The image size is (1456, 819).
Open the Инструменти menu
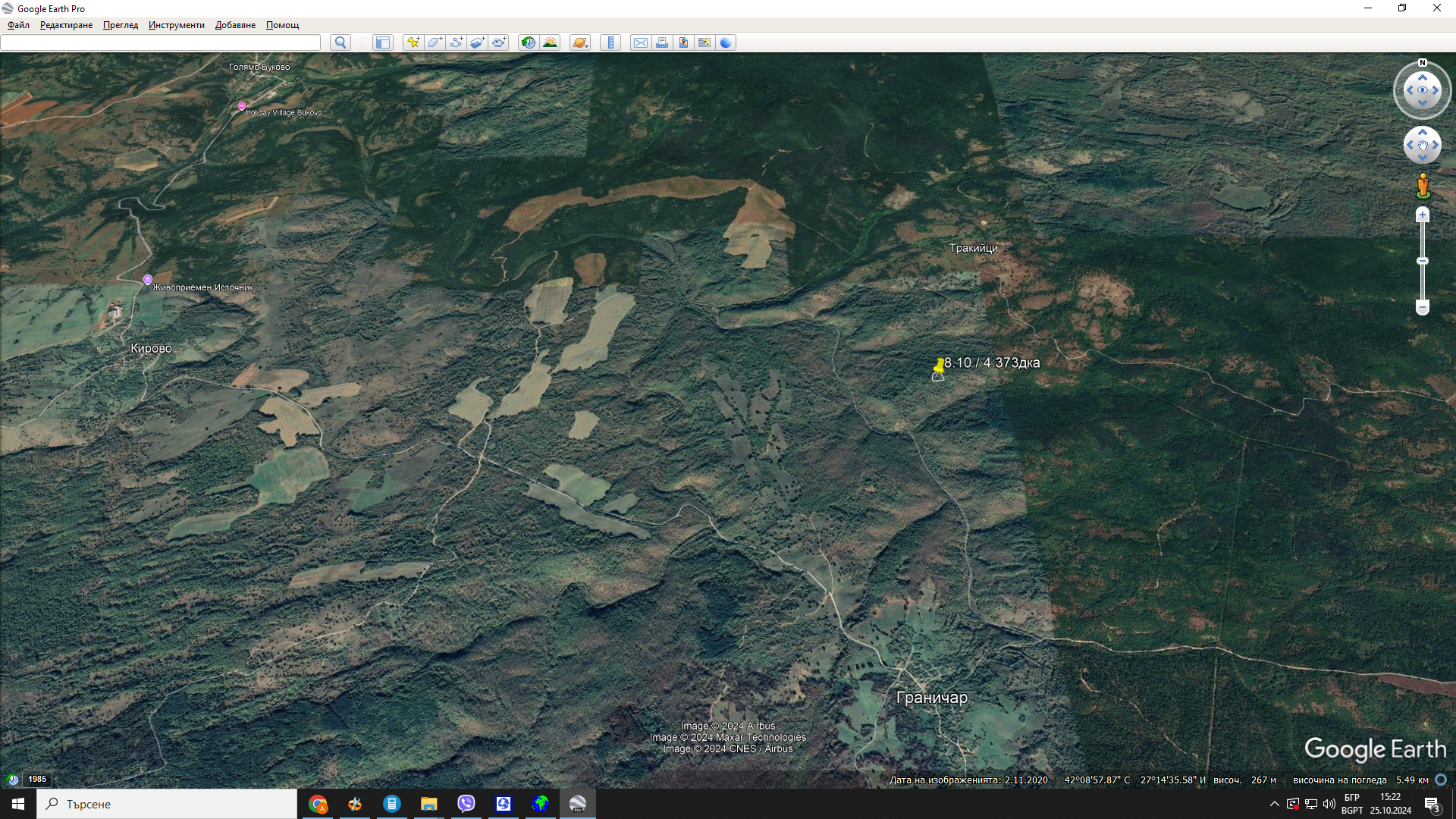pos(177,25)
